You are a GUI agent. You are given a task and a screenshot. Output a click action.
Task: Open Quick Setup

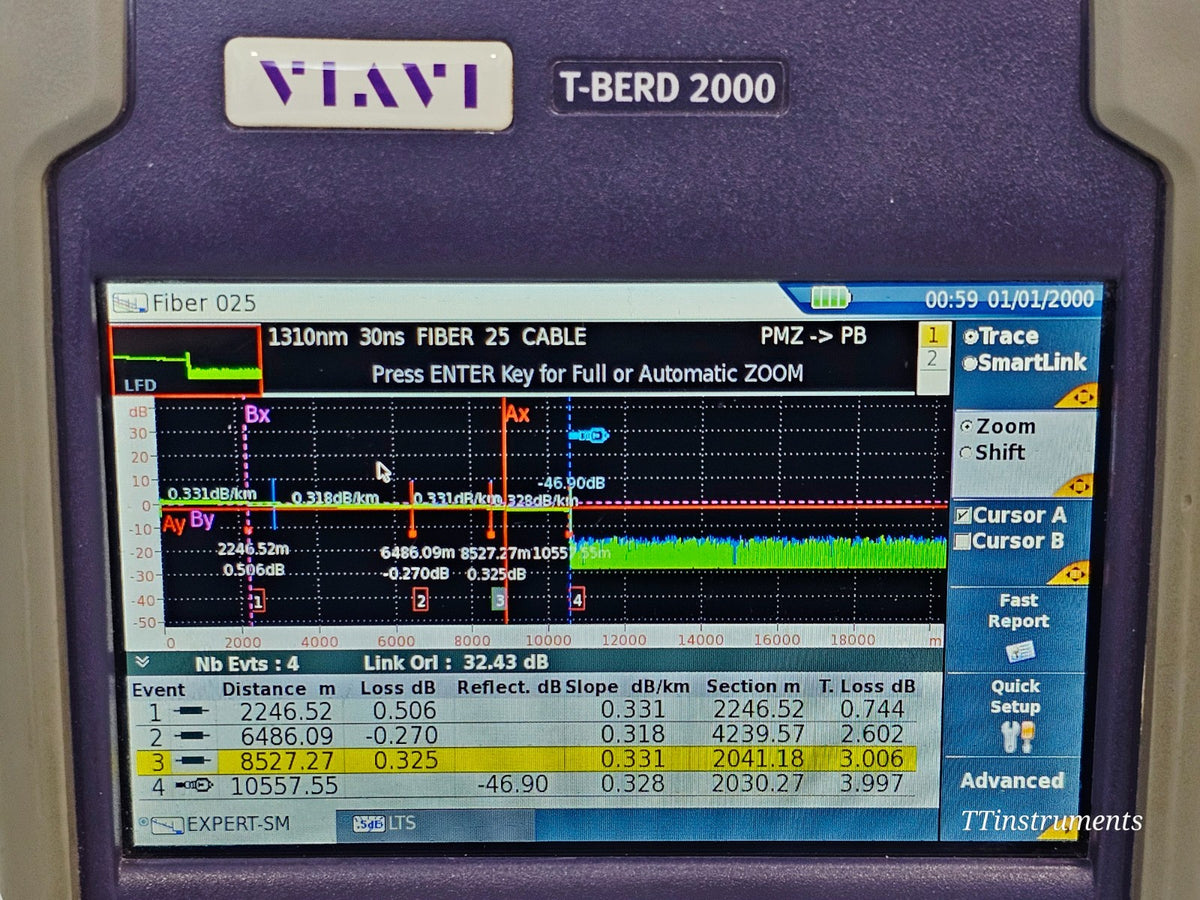pyautogui.click(x=1015, y=715)
